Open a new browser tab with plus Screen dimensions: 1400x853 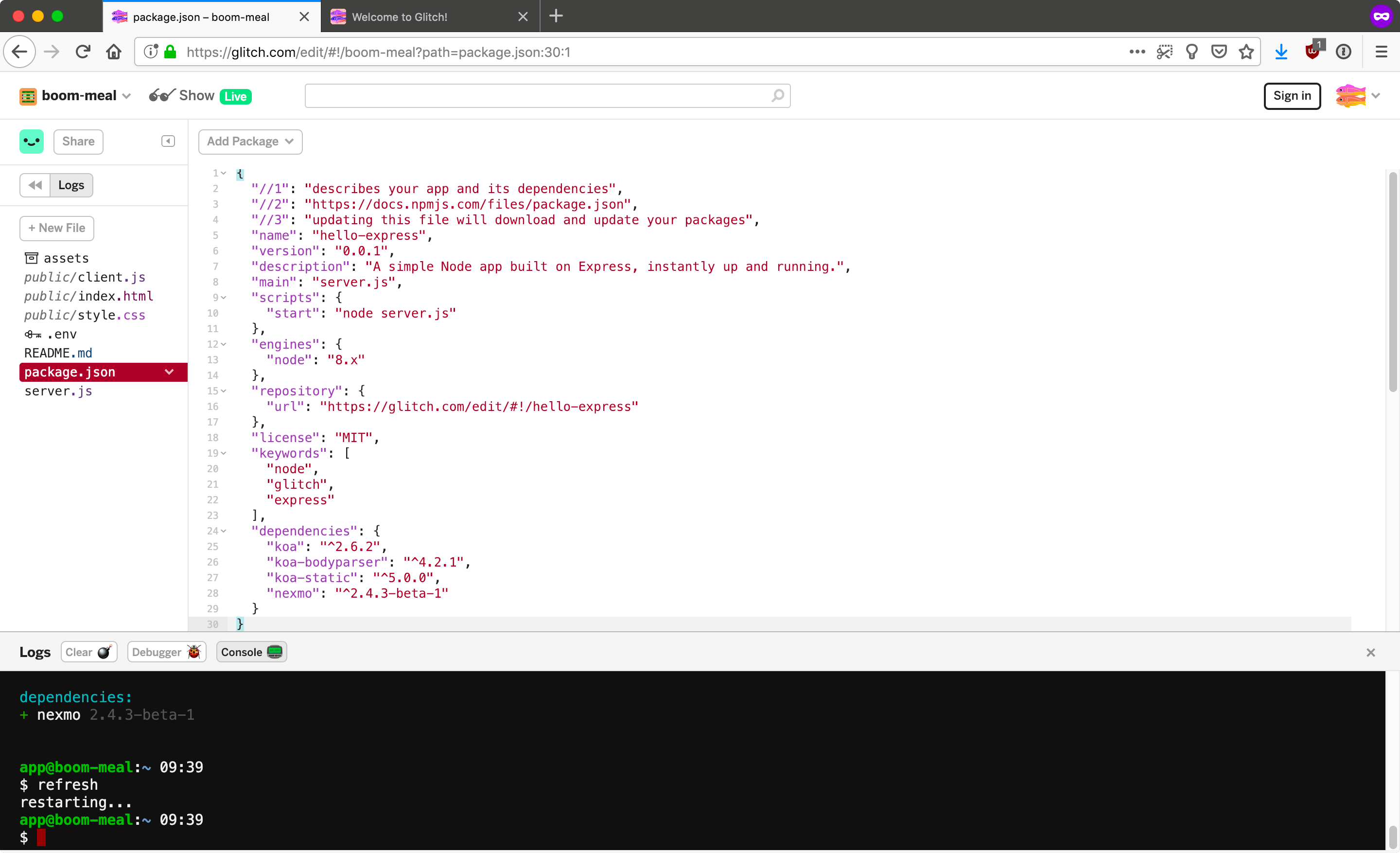click(x=556, y=16)
